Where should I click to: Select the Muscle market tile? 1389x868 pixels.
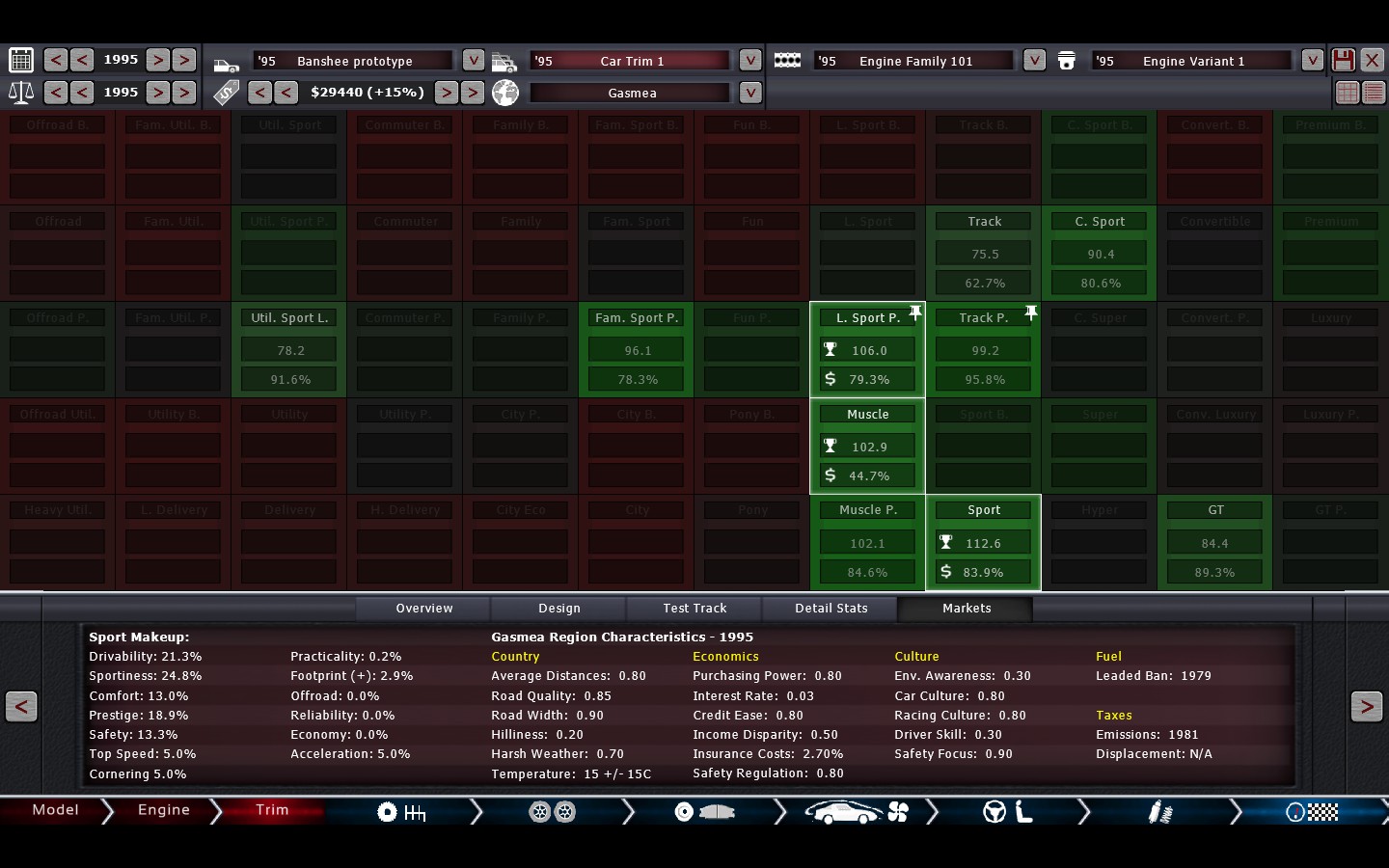tap(868, 446)
